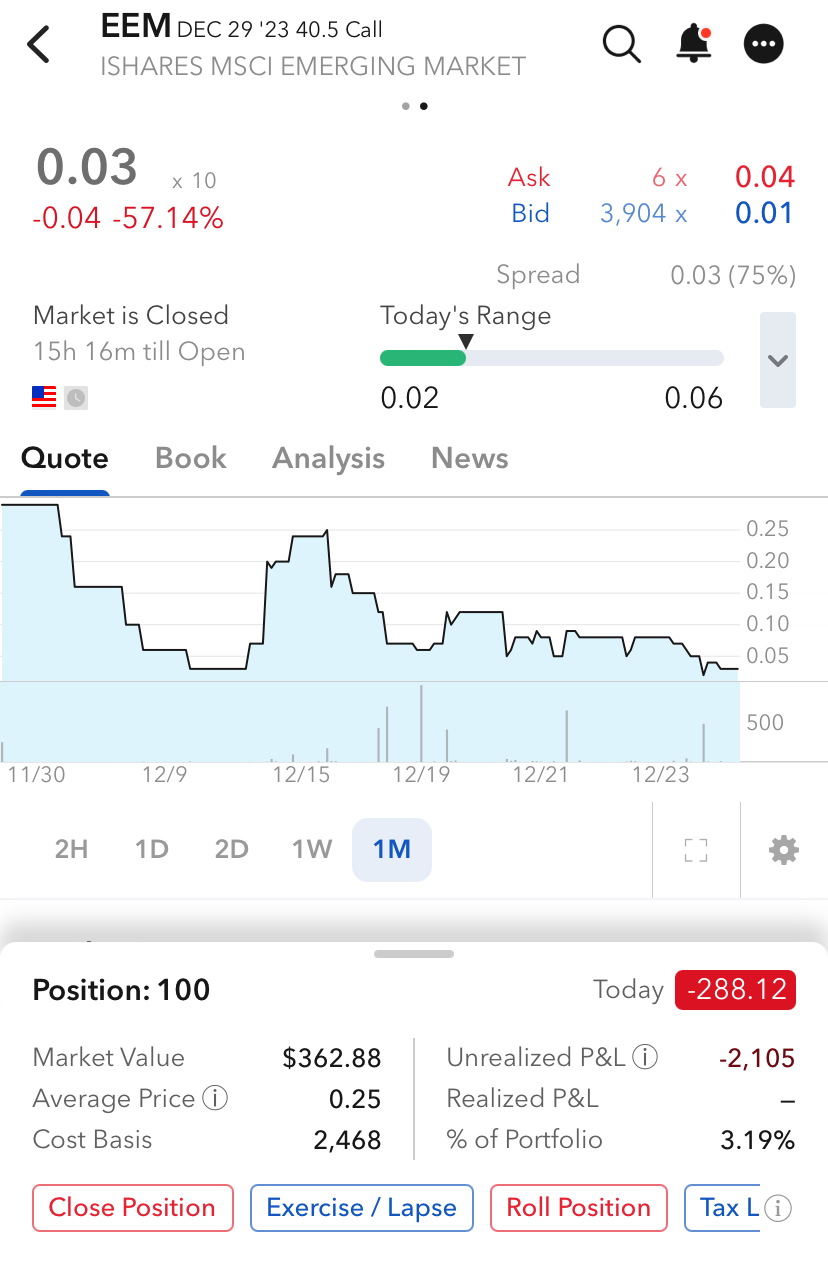Image resolution: width=828 pixels, height=1269 pixels.
Task: Tap the Tax Lots info icon
Action: (778, 1208)
